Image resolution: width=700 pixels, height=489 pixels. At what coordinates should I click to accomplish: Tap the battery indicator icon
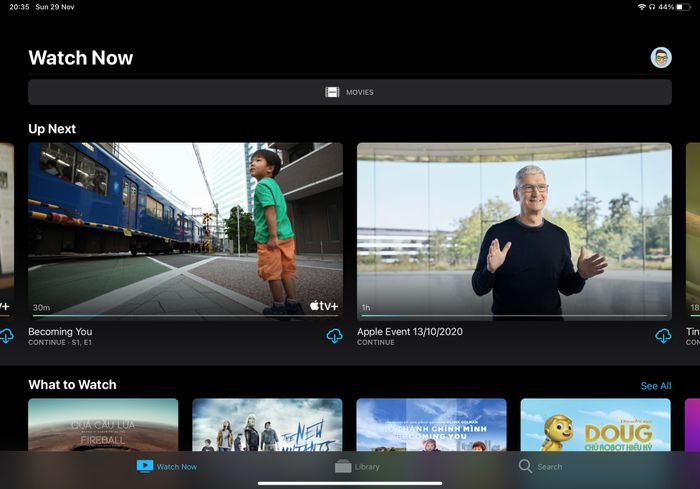[684, 7]
